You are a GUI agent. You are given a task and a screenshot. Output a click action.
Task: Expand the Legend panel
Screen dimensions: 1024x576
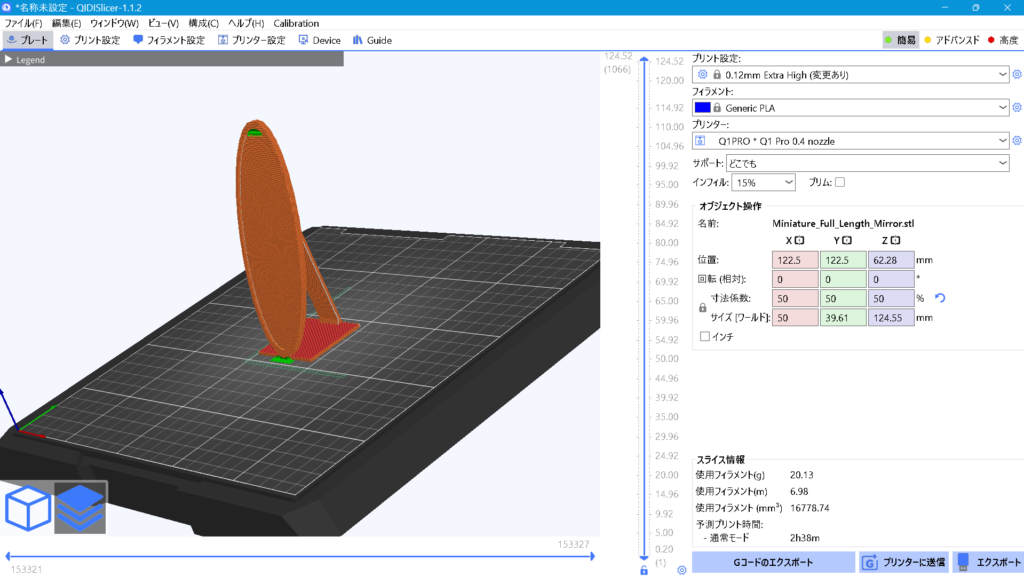click(x=8, y=59)
